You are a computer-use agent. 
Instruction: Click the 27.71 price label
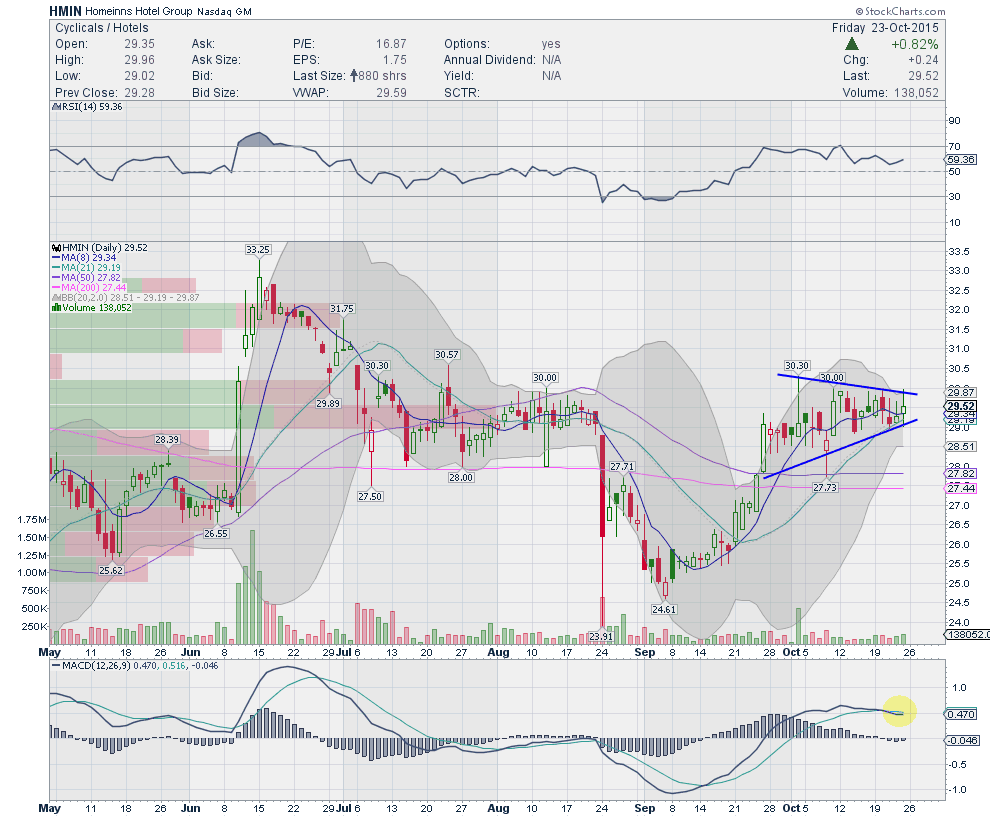[622, 467]
